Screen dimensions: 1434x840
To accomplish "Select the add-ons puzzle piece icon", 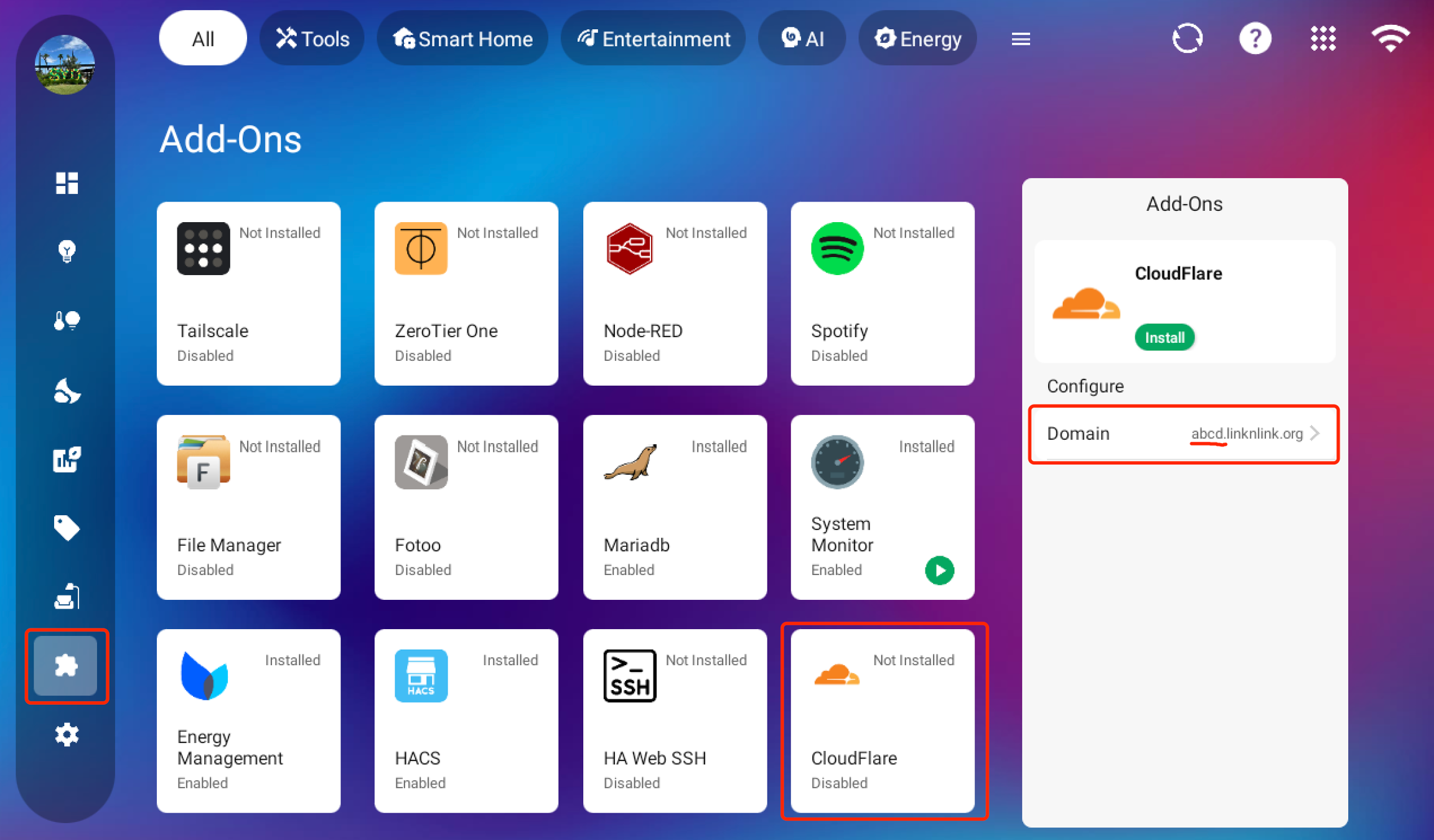I will [x=66, y=666].
